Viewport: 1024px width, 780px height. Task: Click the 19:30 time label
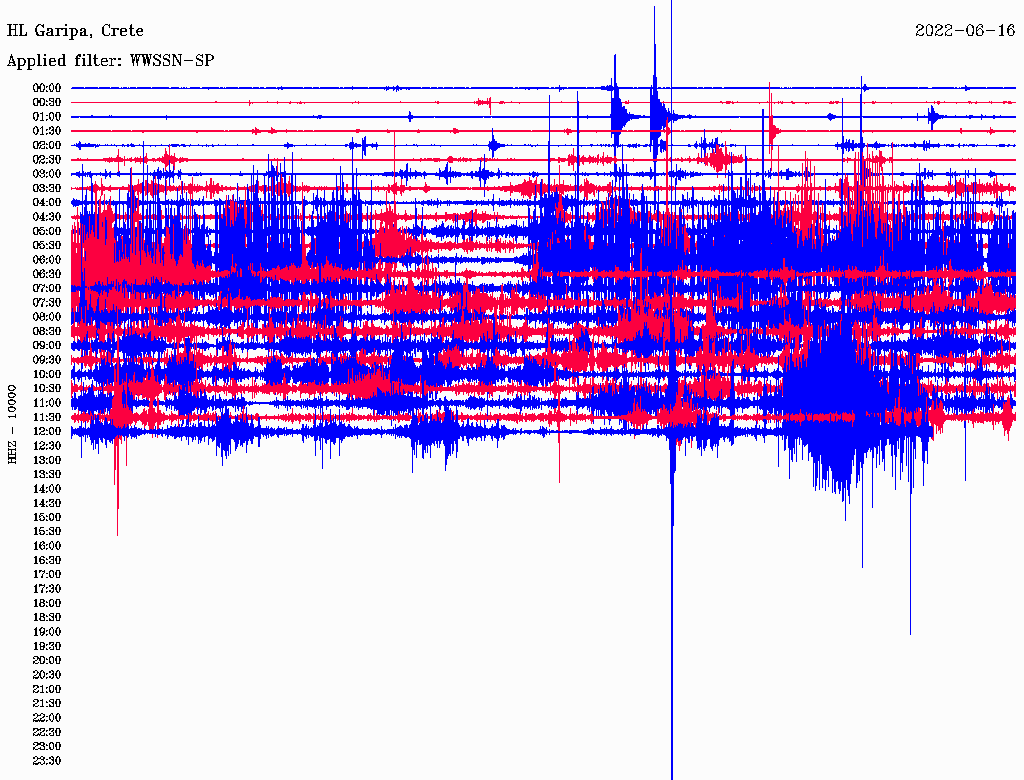tap(47, 646)
